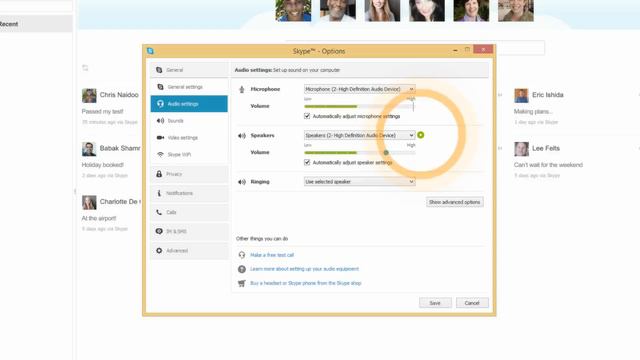
Task: Open Learn more about setting up audio equipment link
Action: (304, 269)
